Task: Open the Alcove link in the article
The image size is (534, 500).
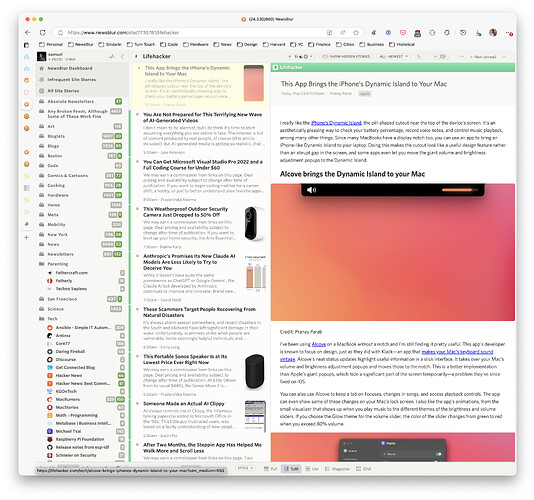Action: point(318,344)
